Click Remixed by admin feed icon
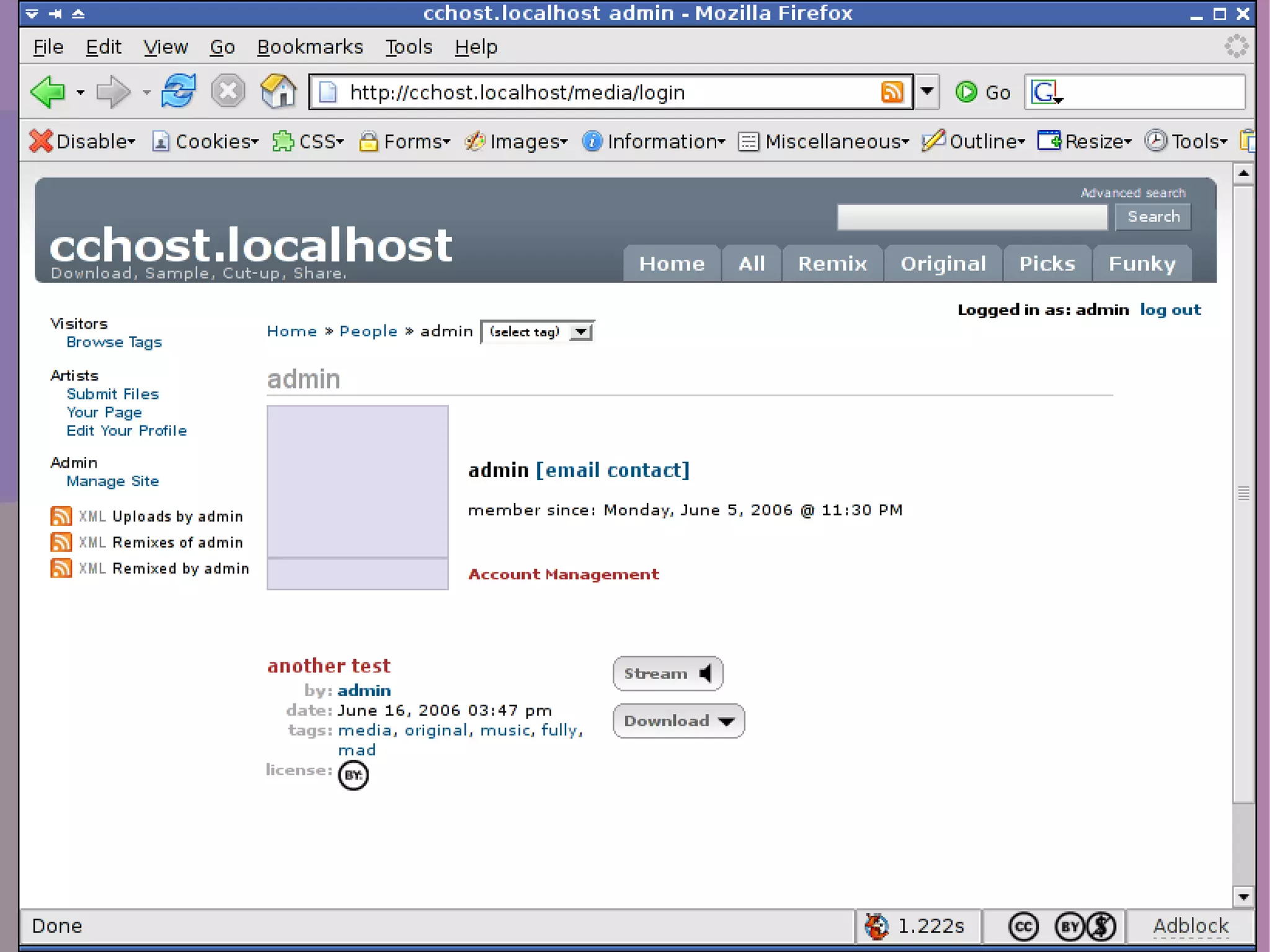The height and width of the screenshot is (952, 1270). pos(61,568)
